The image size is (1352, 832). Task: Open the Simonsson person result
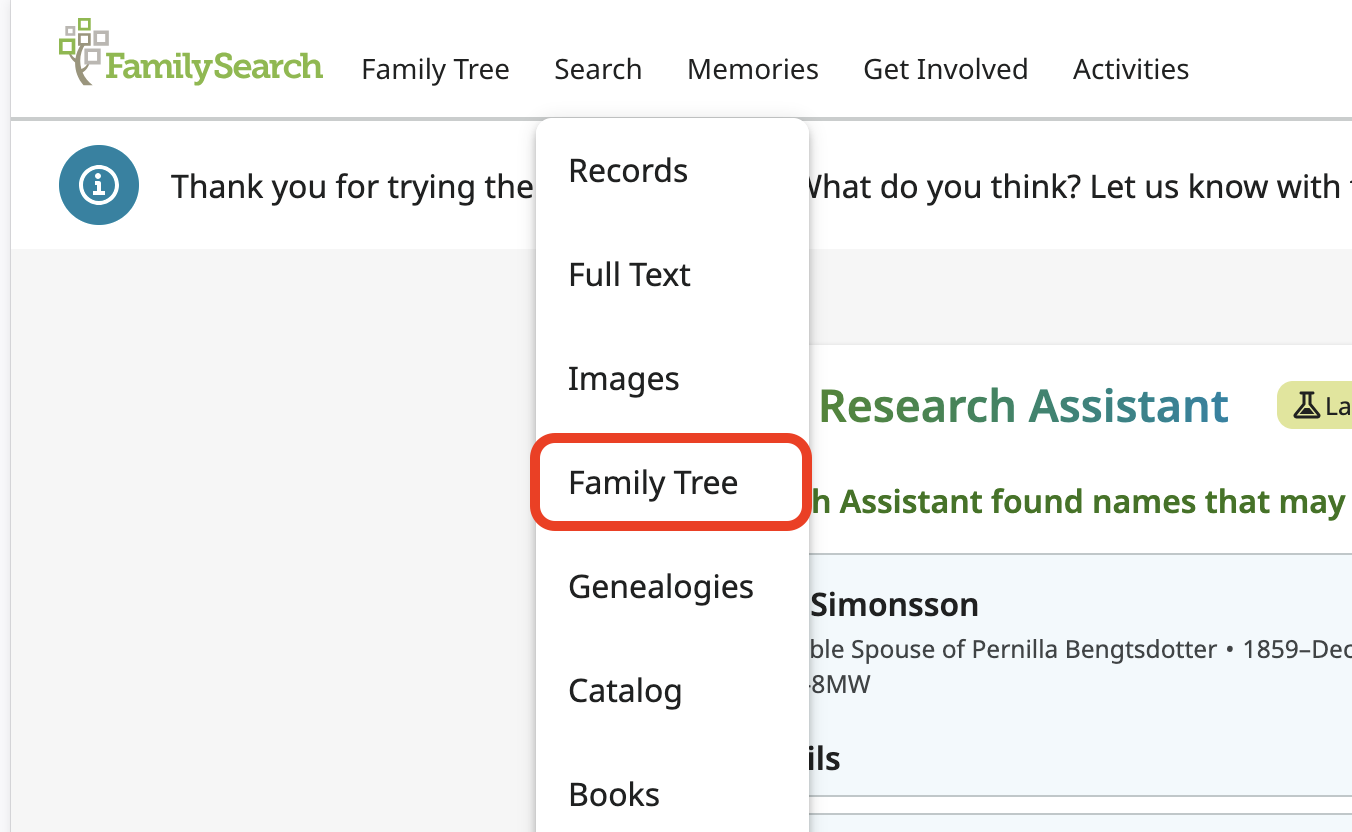pos(894,605)
